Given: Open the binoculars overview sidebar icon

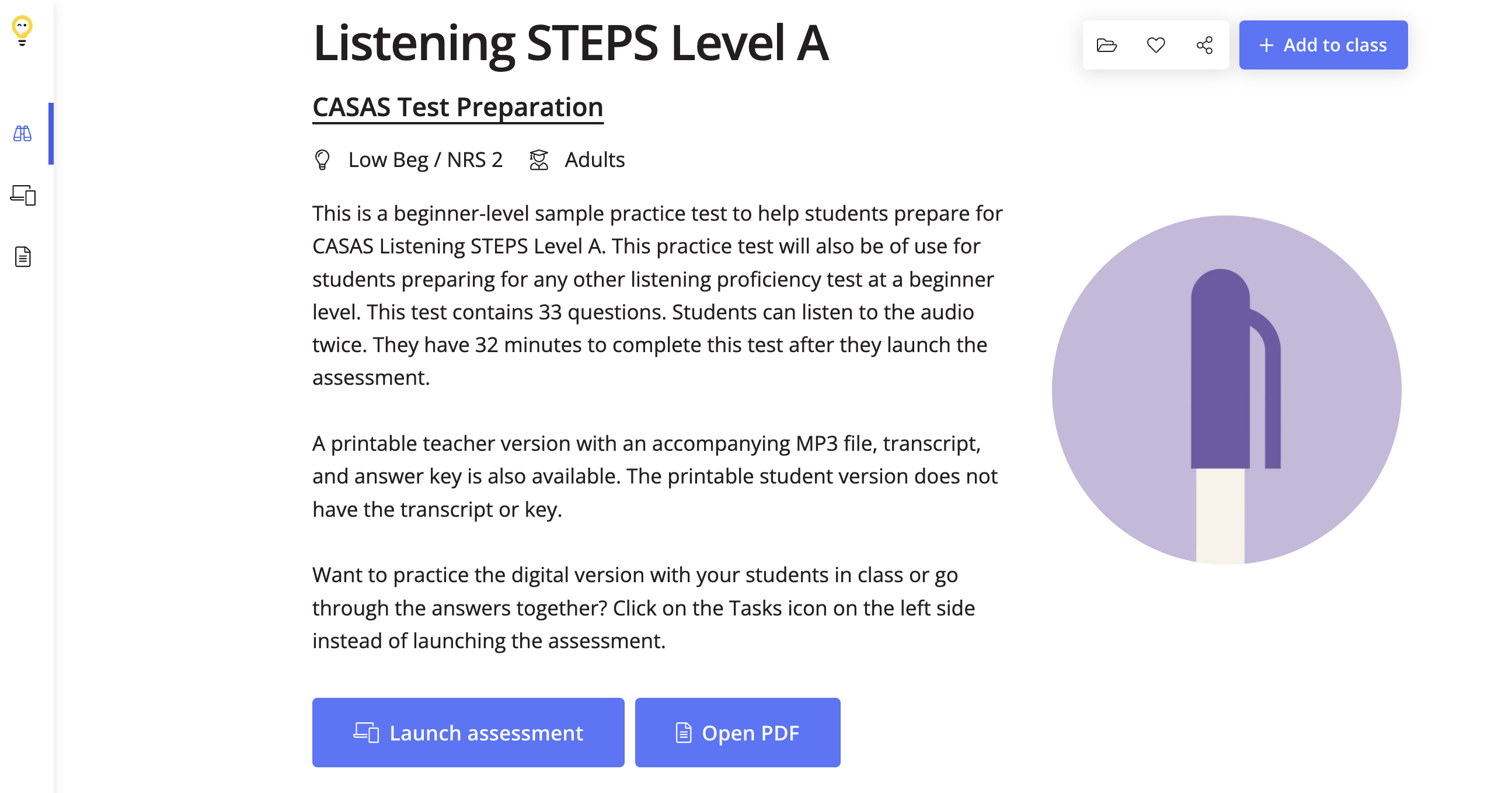Looking at the screenshot, I should [x=22, y=134].
